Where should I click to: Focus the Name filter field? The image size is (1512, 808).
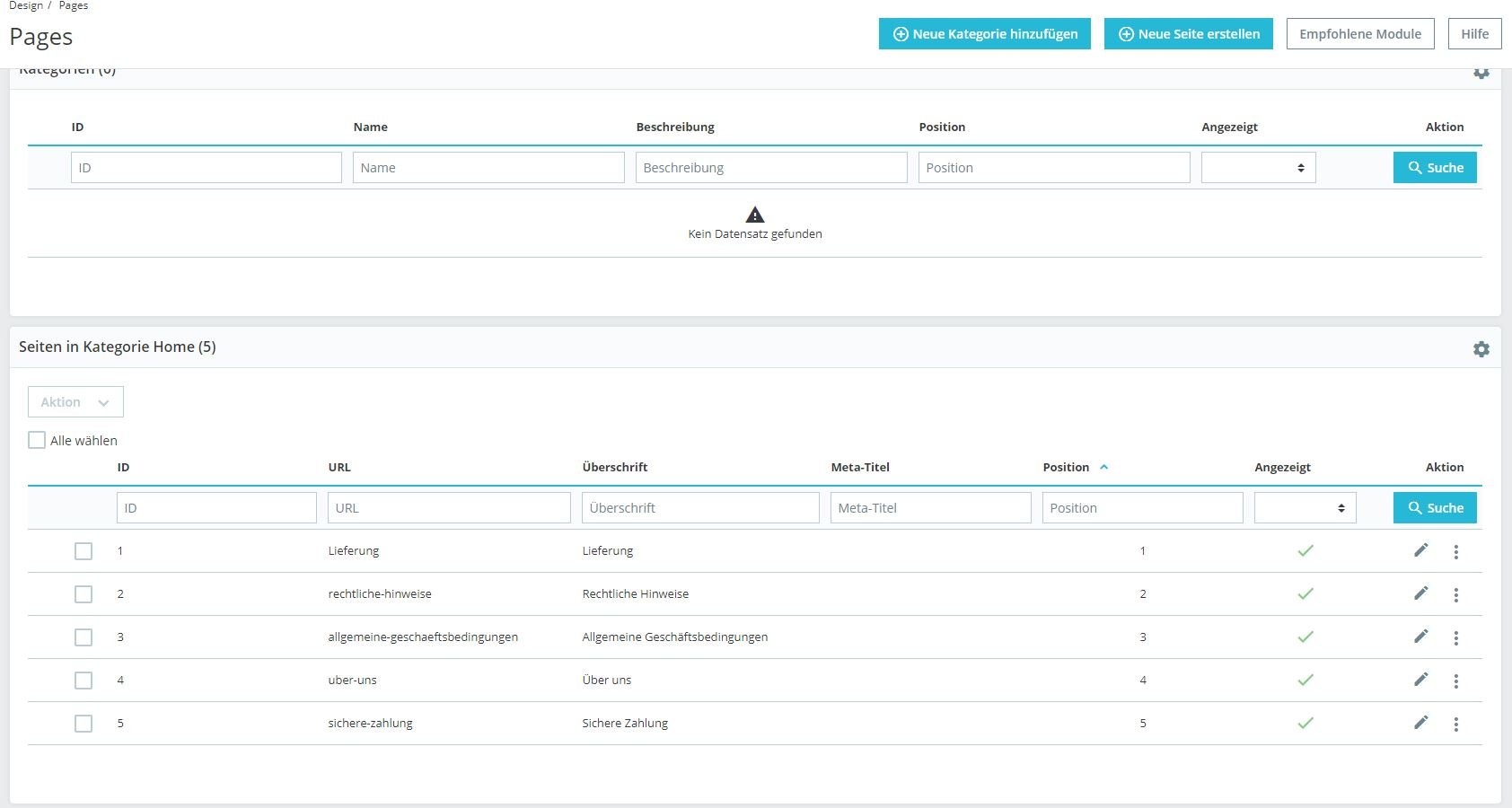point(488,168)
